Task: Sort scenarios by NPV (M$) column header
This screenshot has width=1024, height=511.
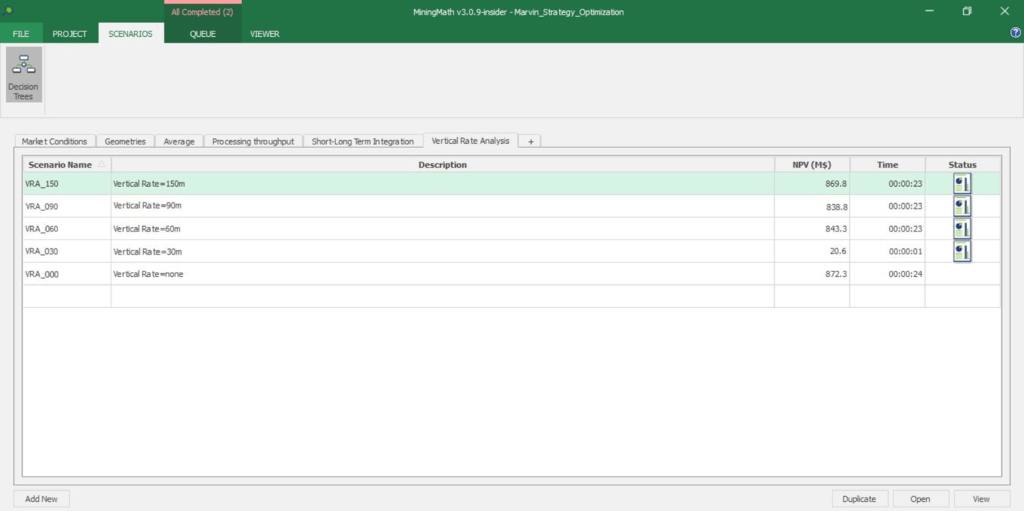Action: [811, 164]
